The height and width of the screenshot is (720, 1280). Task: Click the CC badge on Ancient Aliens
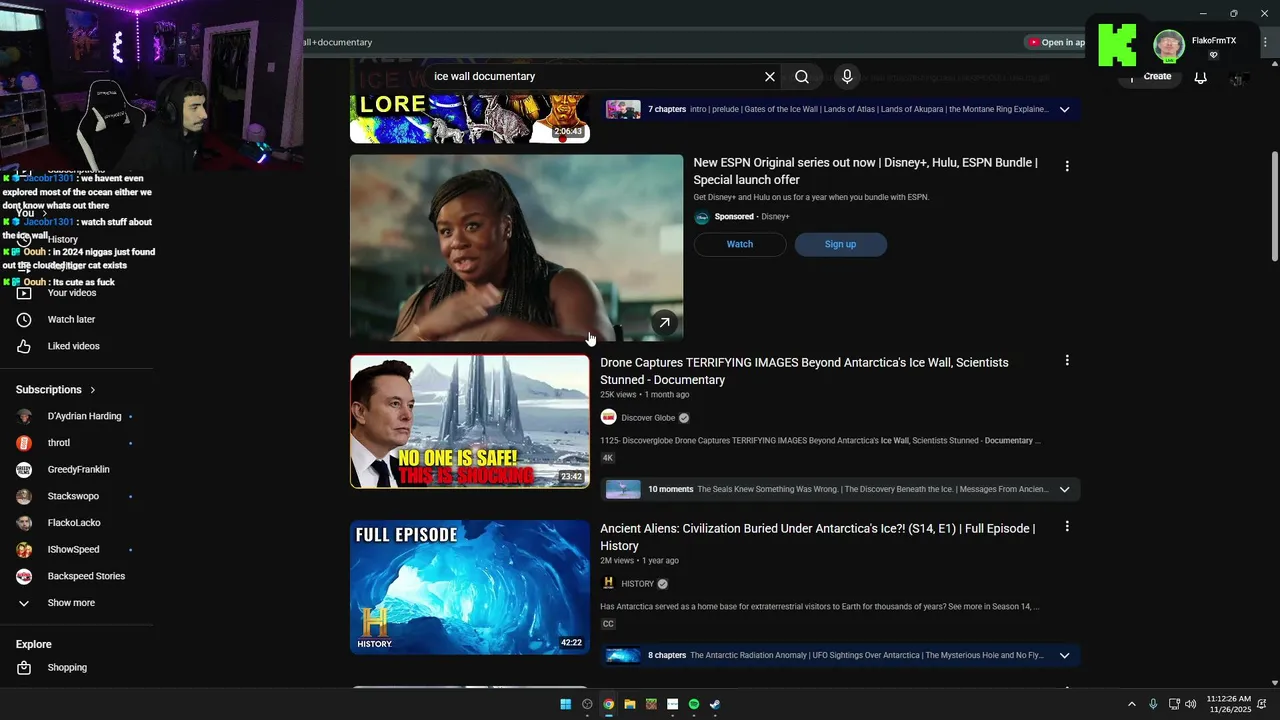[607, 624]
